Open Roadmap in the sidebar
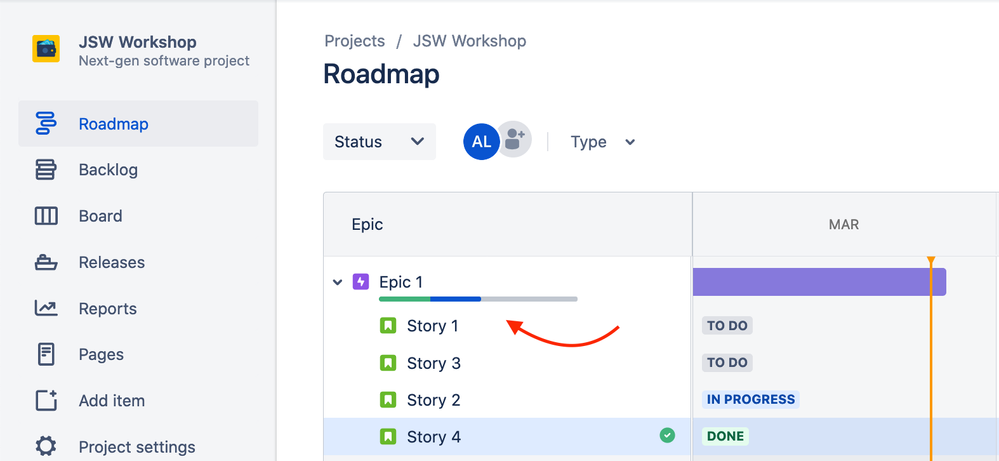The width and height of the screenshot is (999, 461). [x=138, y=124]
